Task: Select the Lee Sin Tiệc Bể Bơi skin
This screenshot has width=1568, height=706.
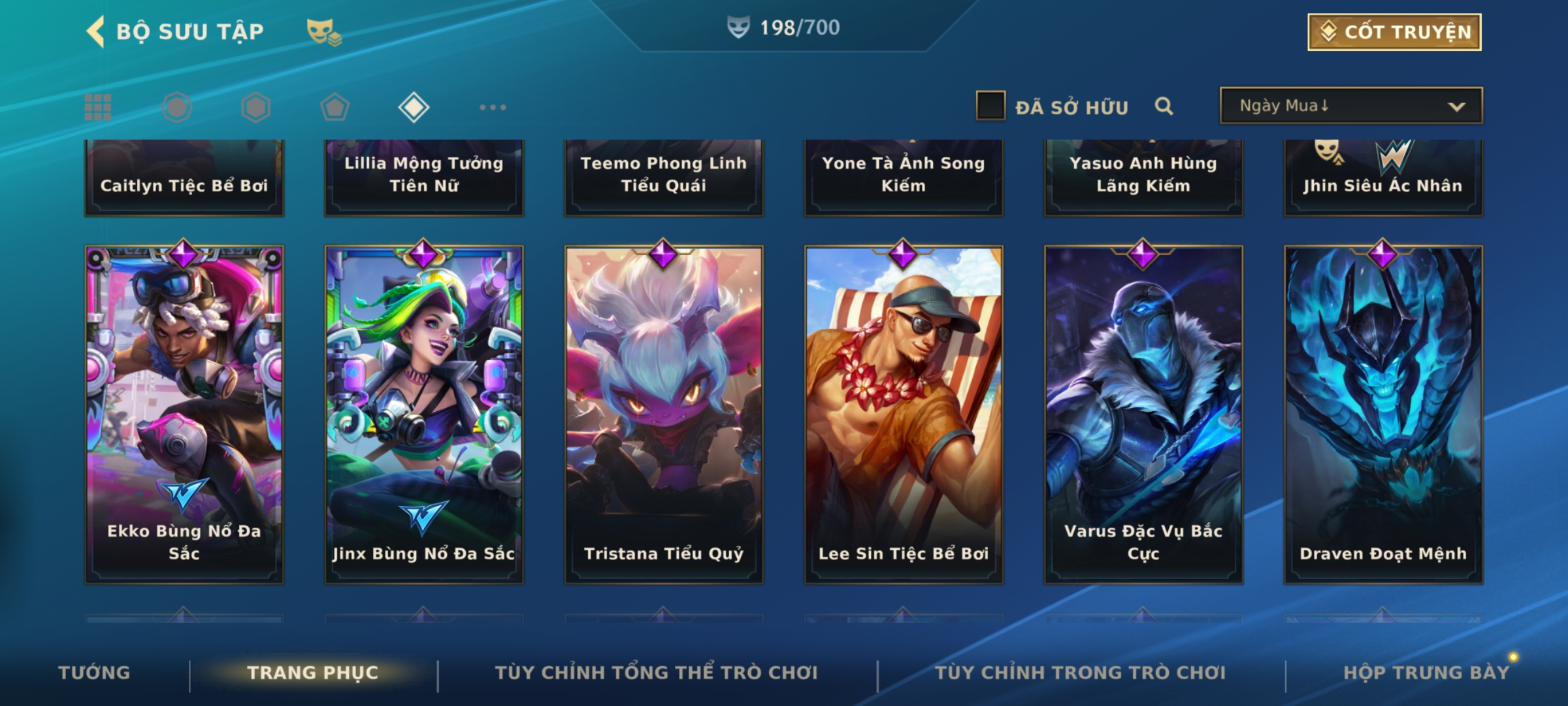Action: (904, 413)
